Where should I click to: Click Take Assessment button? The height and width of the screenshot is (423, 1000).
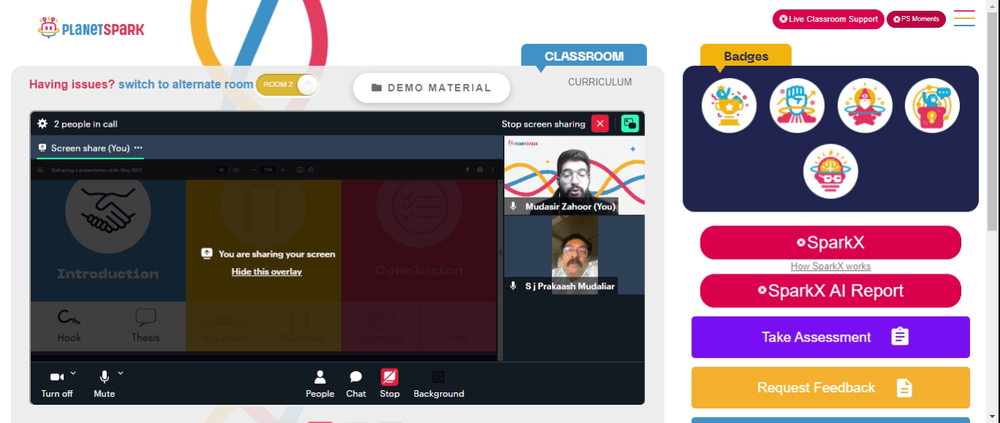click(x=830, y=337)
